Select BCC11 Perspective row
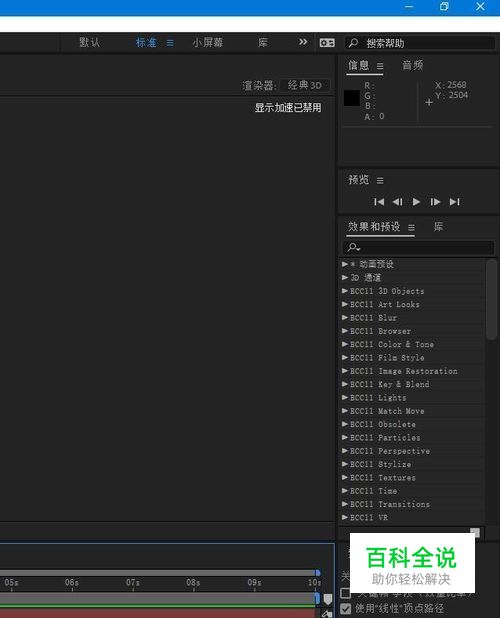500x618 pixels. click(412, 451)
